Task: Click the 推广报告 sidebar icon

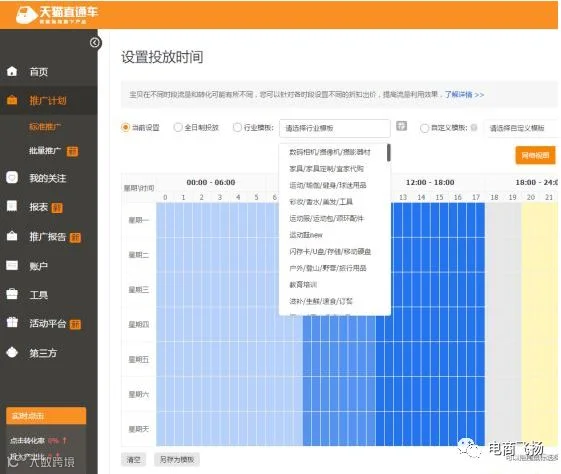Action: point(12,236)
